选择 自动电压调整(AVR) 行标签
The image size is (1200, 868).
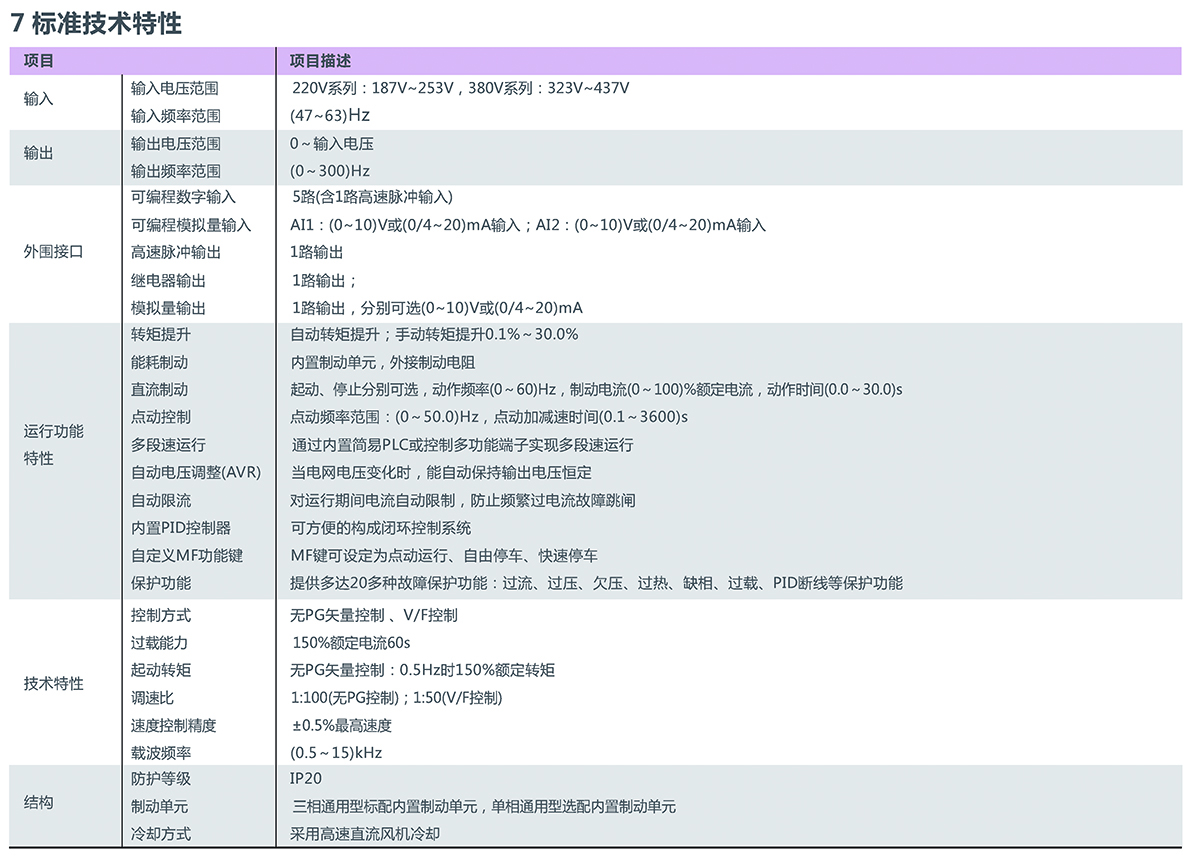click(196, 472)
